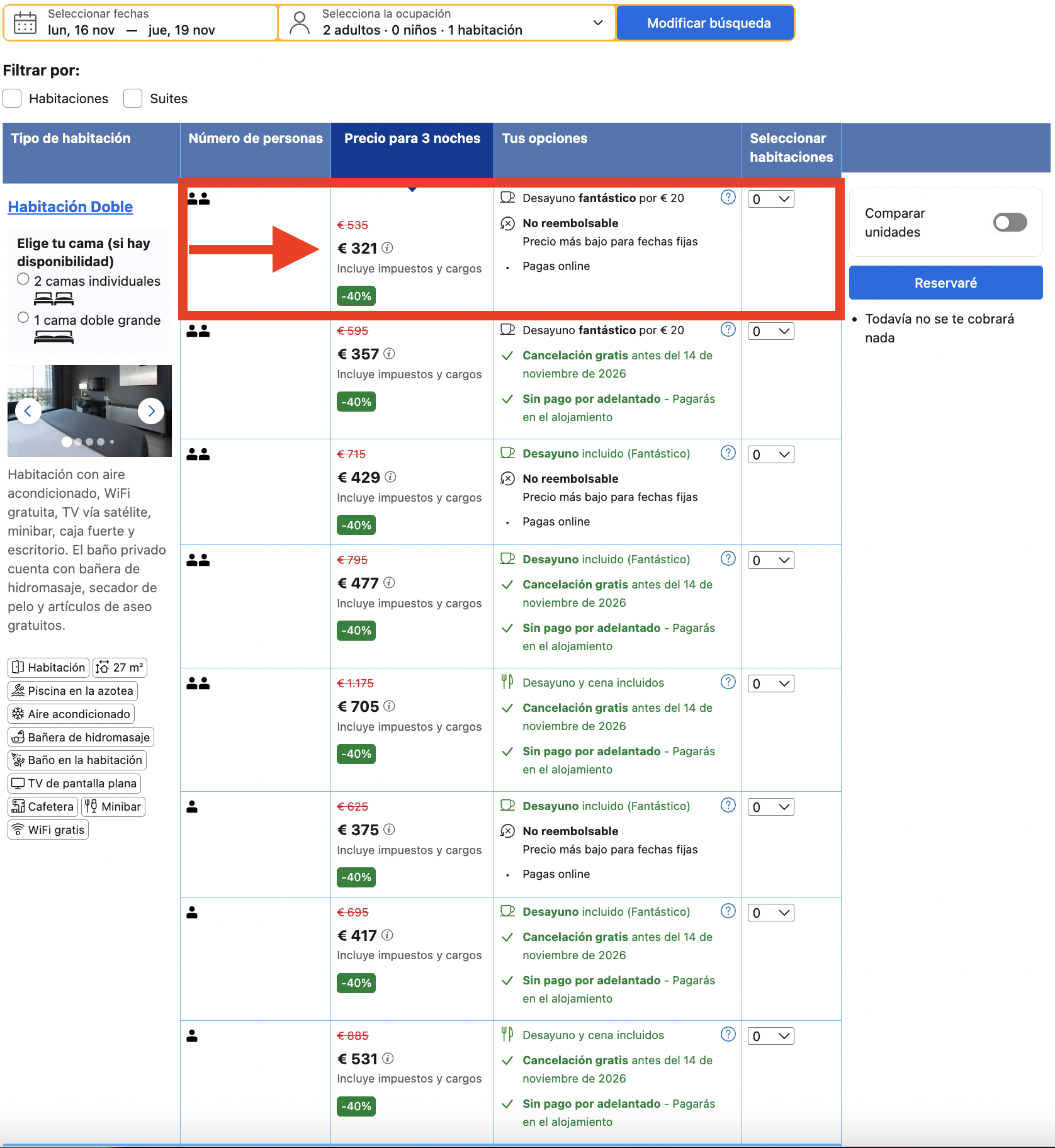
Task: Open room quantity dropdown for € 321 offer
Action: pos(771,199)
